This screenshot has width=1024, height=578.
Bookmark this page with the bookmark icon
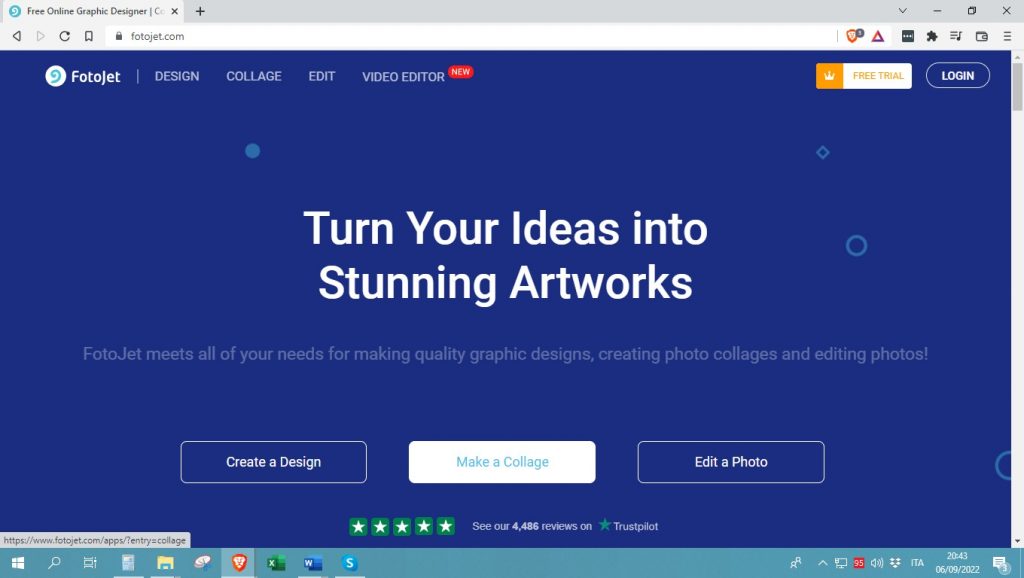(x=89, y=36)
